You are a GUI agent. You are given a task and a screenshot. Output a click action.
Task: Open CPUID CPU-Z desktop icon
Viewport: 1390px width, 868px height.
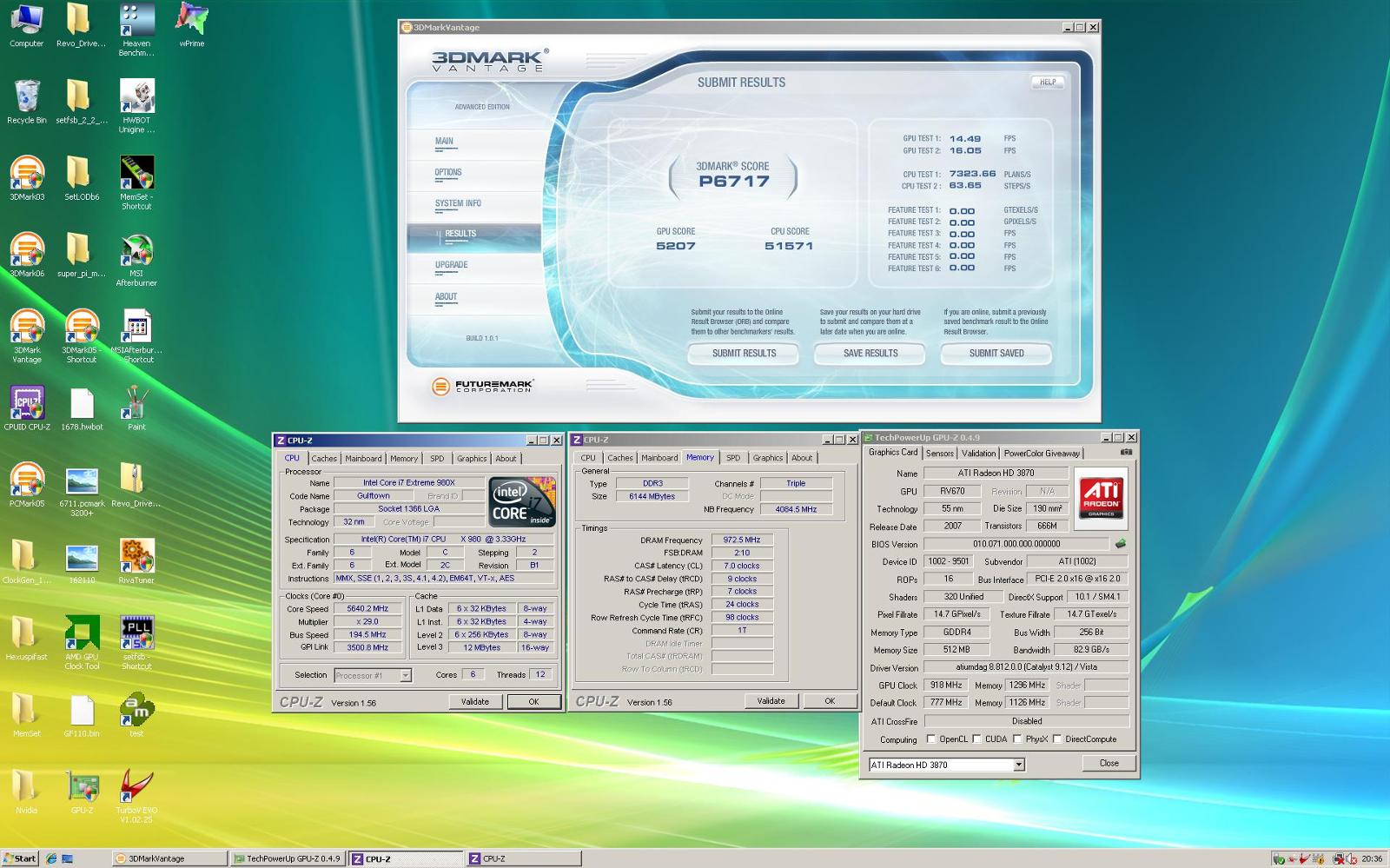[x=26, y=408]
